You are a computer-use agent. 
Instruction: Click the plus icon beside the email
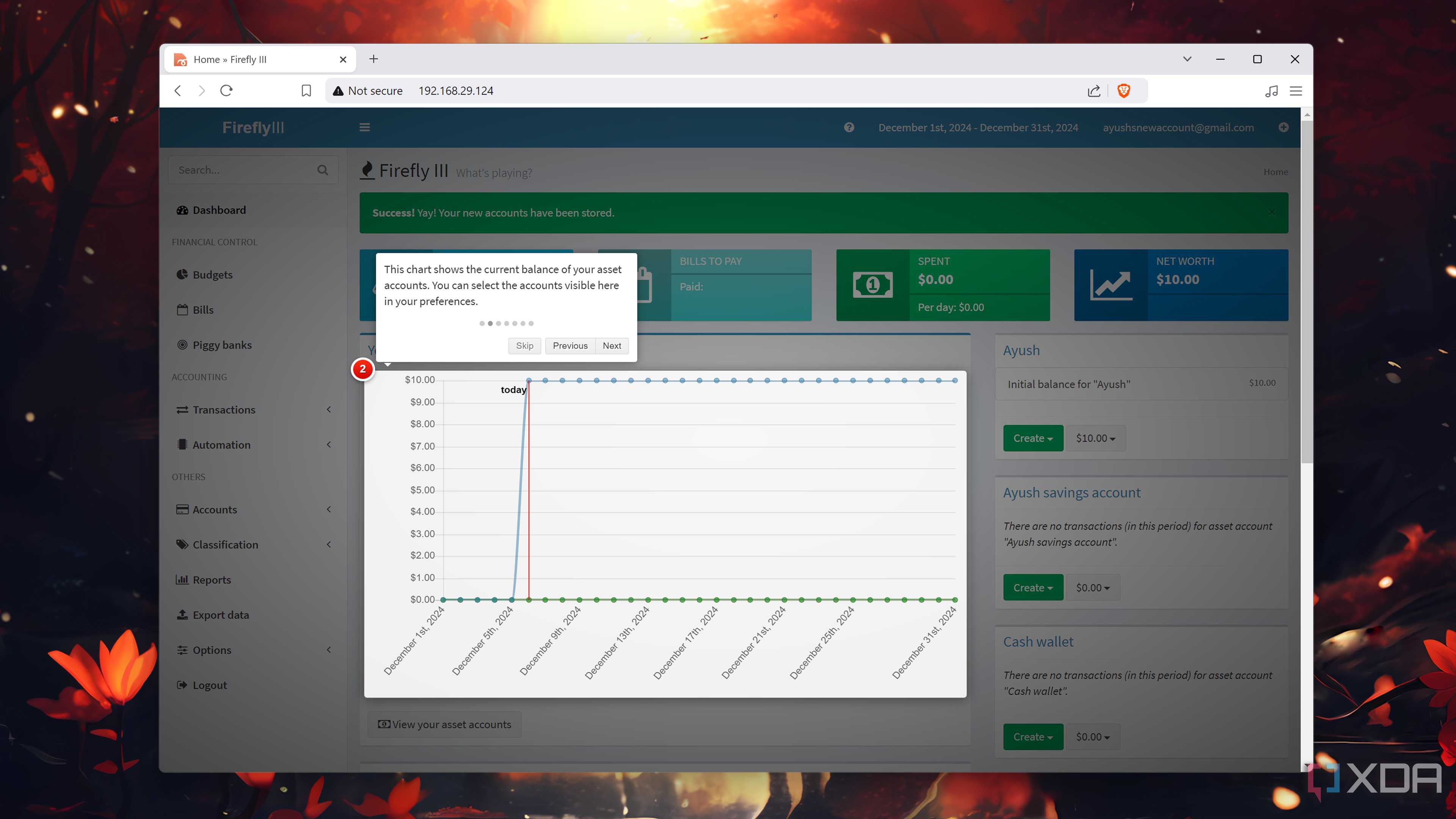tap(1283, 128)
